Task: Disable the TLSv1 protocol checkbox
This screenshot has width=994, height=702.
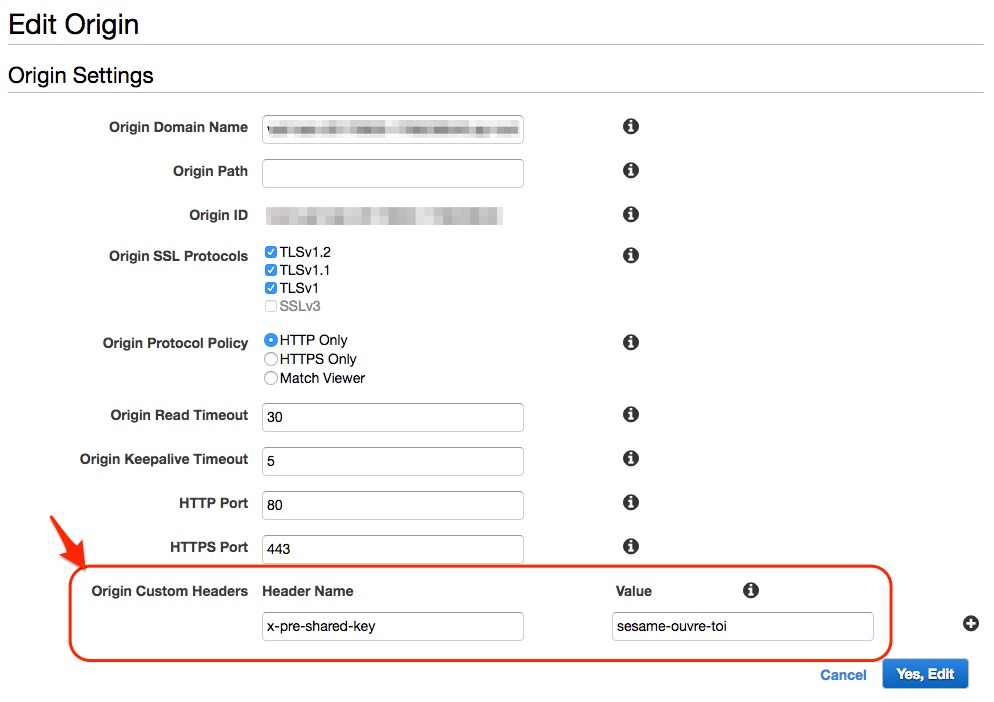Action: [x=271, y=288]
